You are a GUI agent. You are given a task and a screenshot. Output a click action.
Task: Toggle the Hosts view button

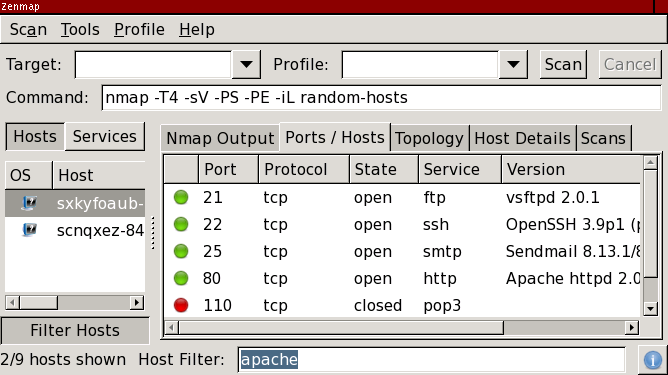click(x=35, y=136)
